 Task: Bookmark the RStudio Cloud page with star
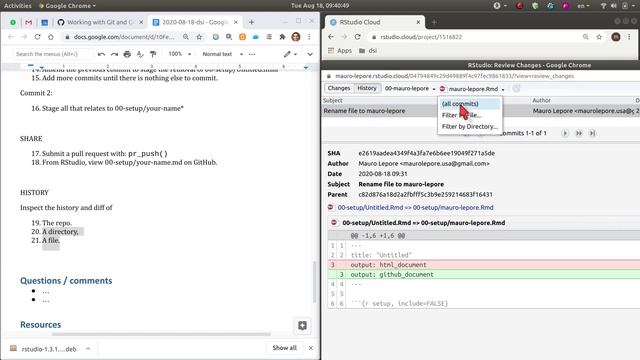click(x=599, y=37)
